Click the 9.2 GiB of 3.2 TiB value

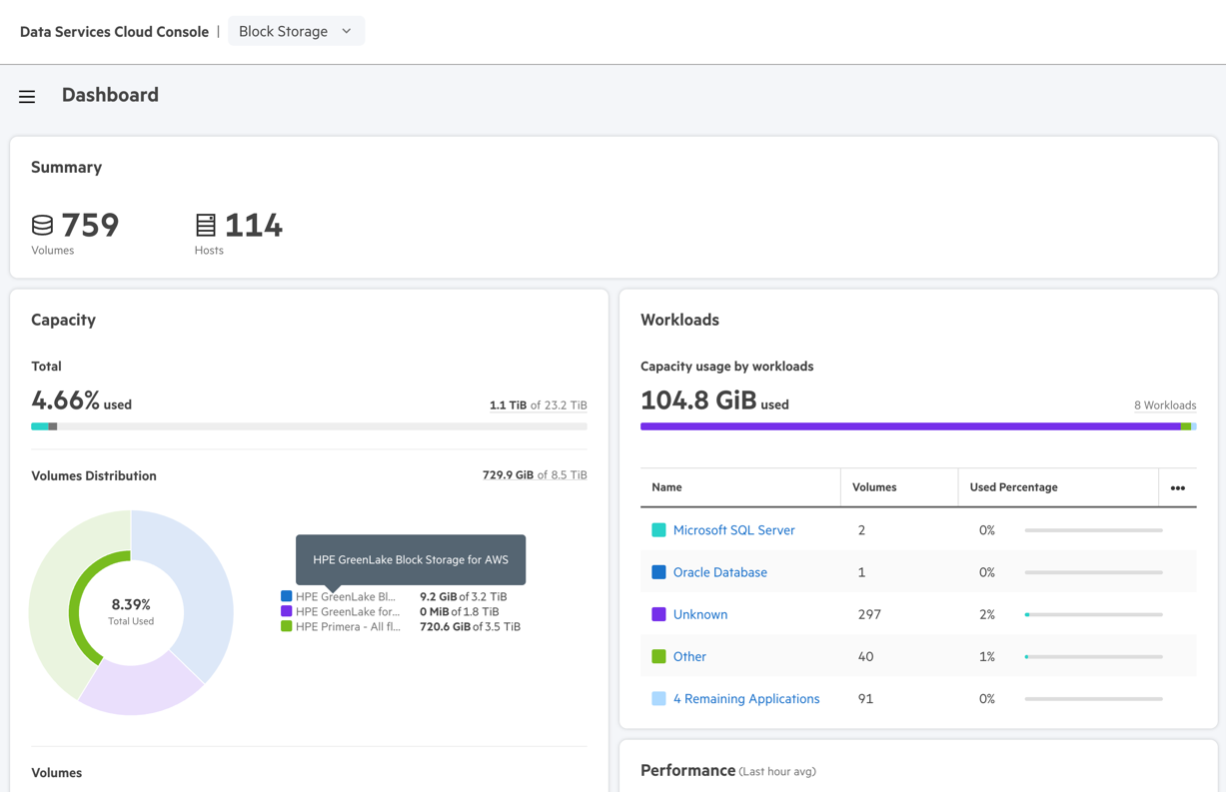[x=463, y=597]
